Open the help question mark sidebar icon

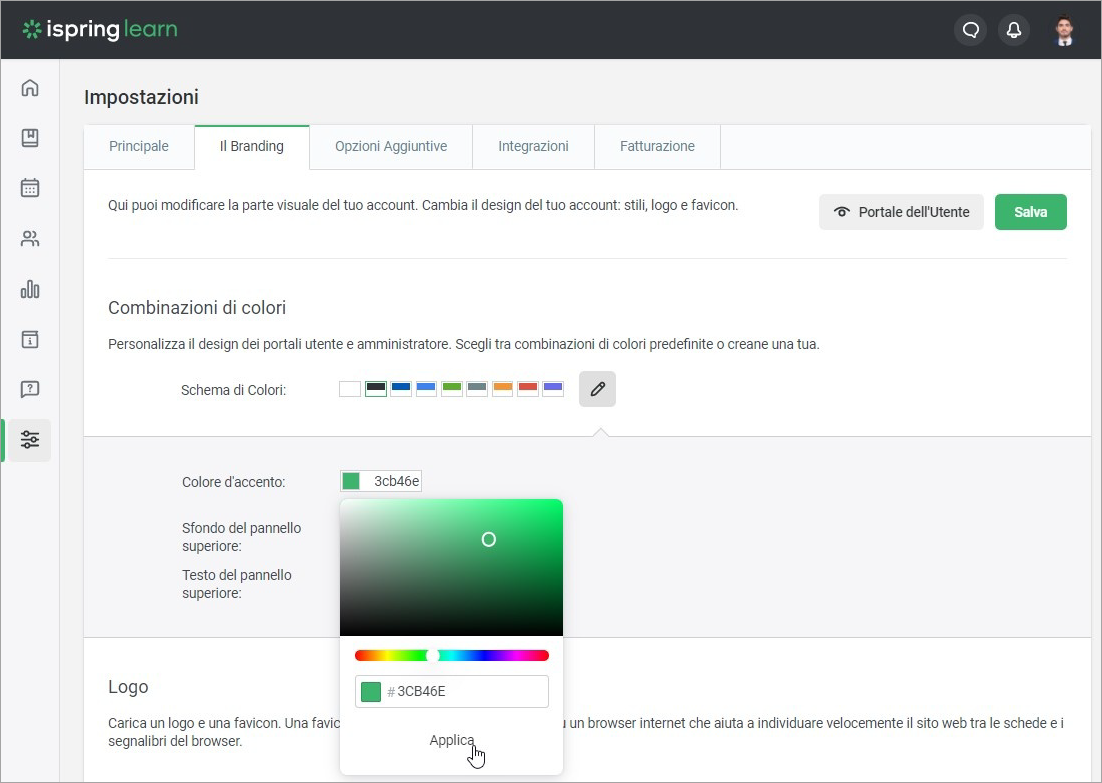[30, 389]
